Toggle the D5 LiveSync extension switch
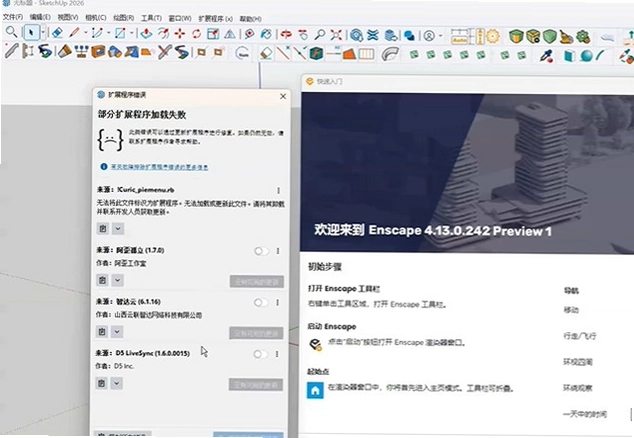Screen dimensions: 634x438 (x=260, y=354)
